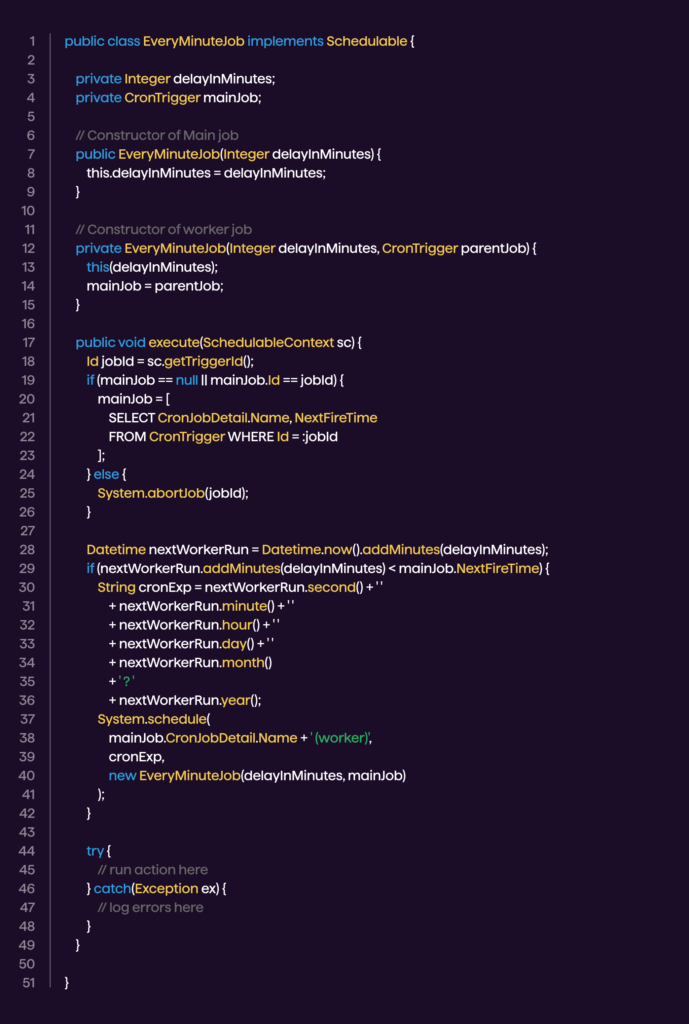
Task: Click the SchedulableContext parameter type
Action: [x=268, y=342]
